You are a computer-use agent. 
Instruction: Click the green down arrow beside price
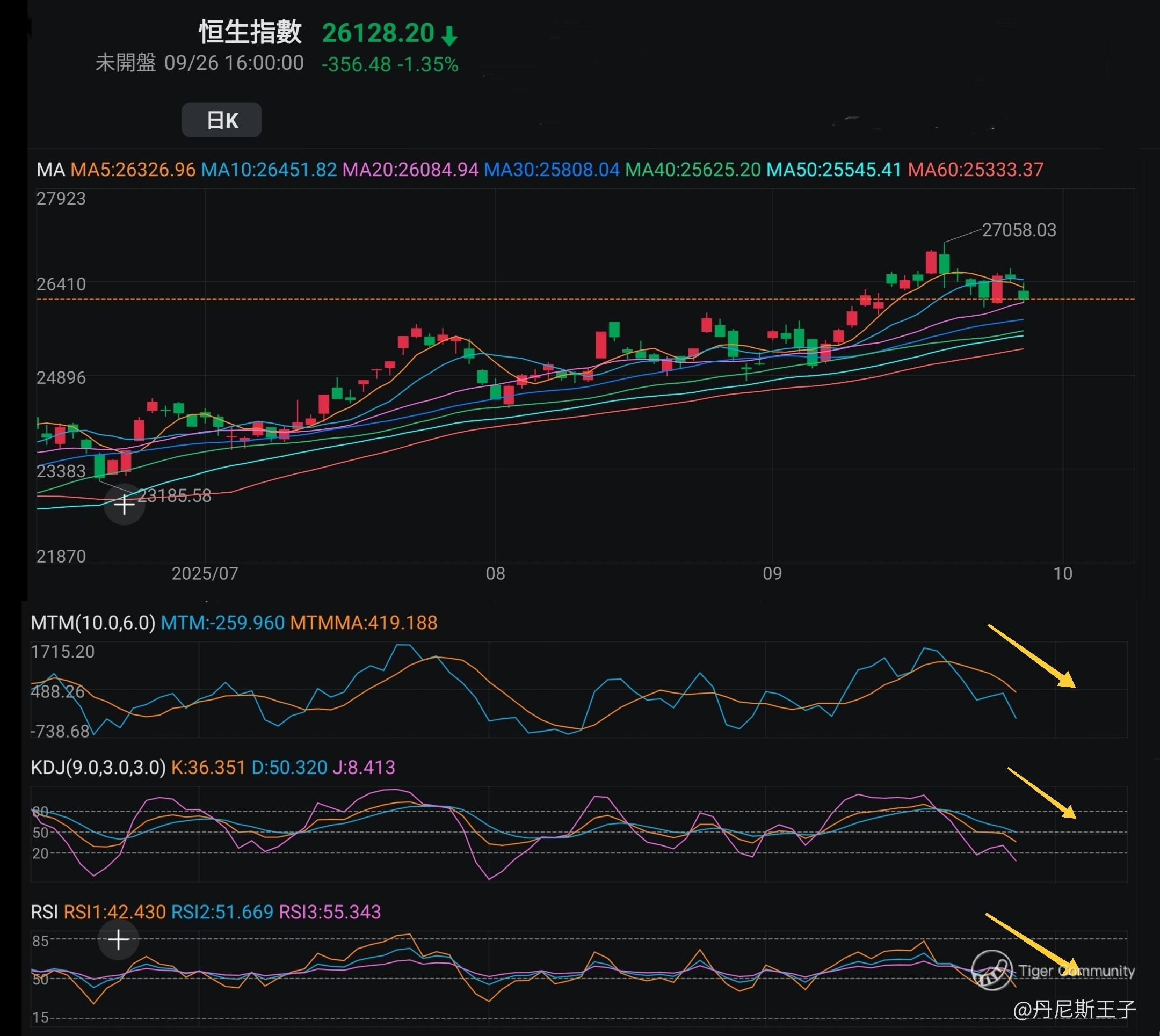click(450, 35)
